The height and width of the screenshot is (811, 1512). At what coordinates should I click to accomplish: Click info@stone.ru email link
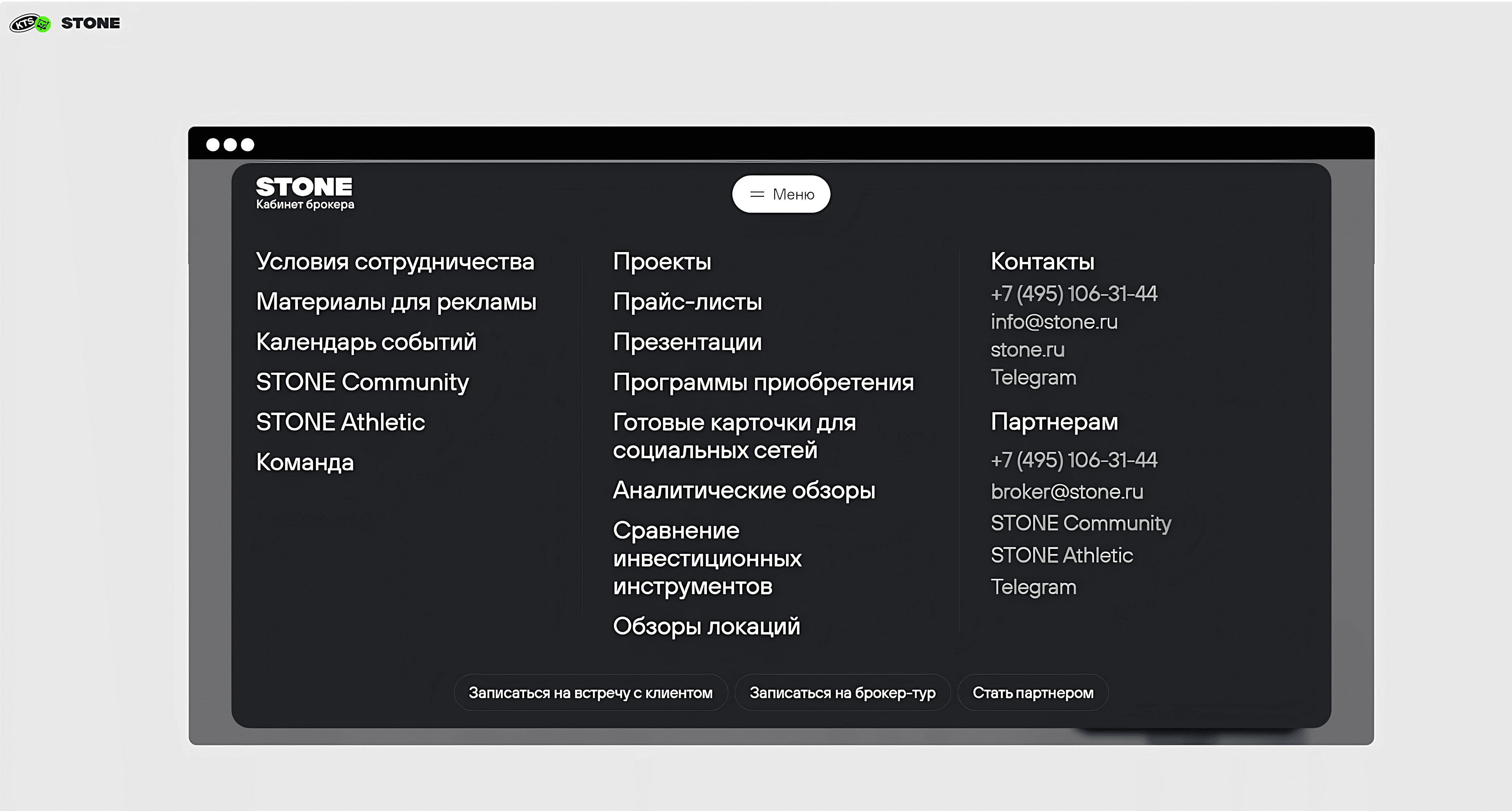pos(1054,322)
